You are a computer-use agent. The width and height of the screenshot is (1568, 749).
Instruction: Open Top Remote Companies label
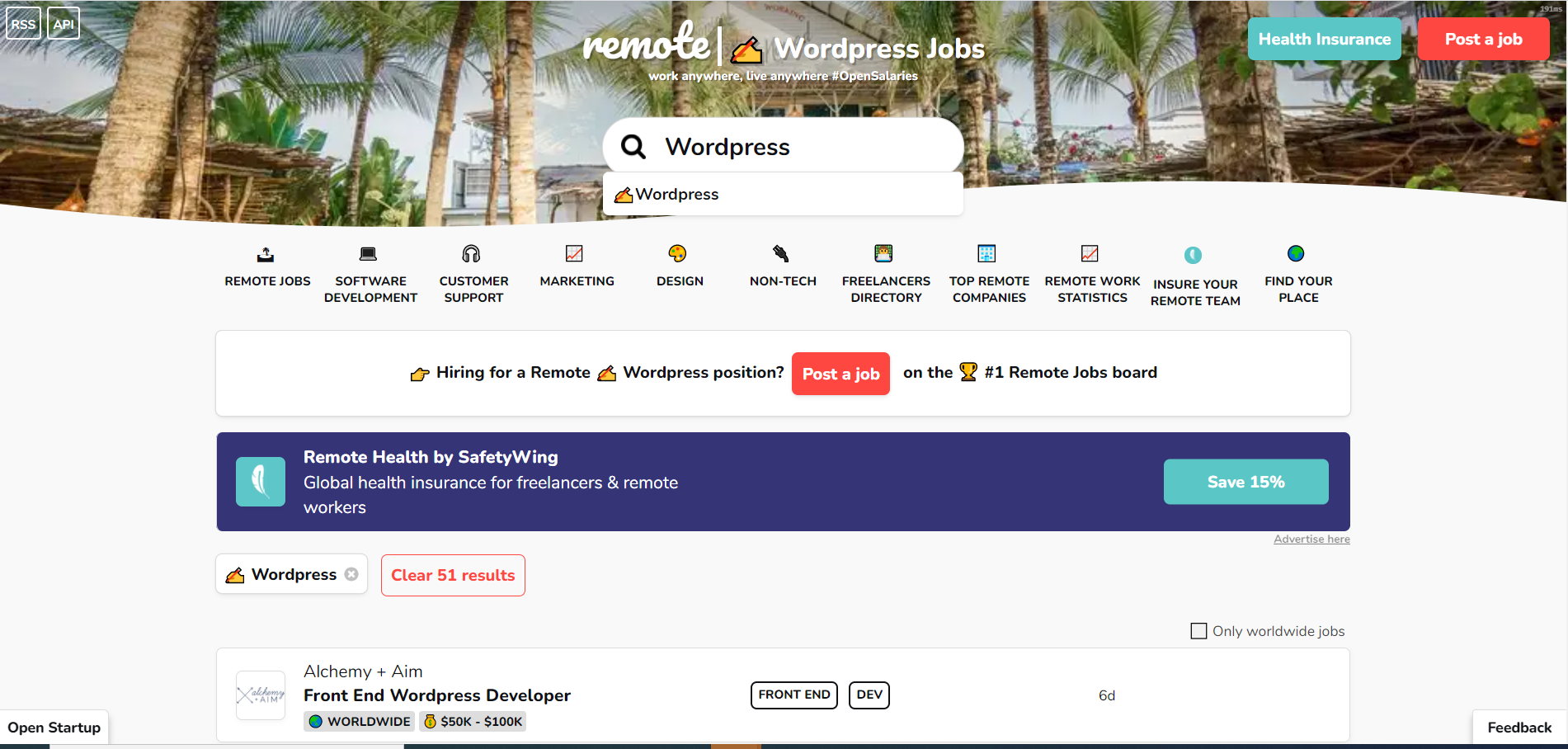pos(989,290)
